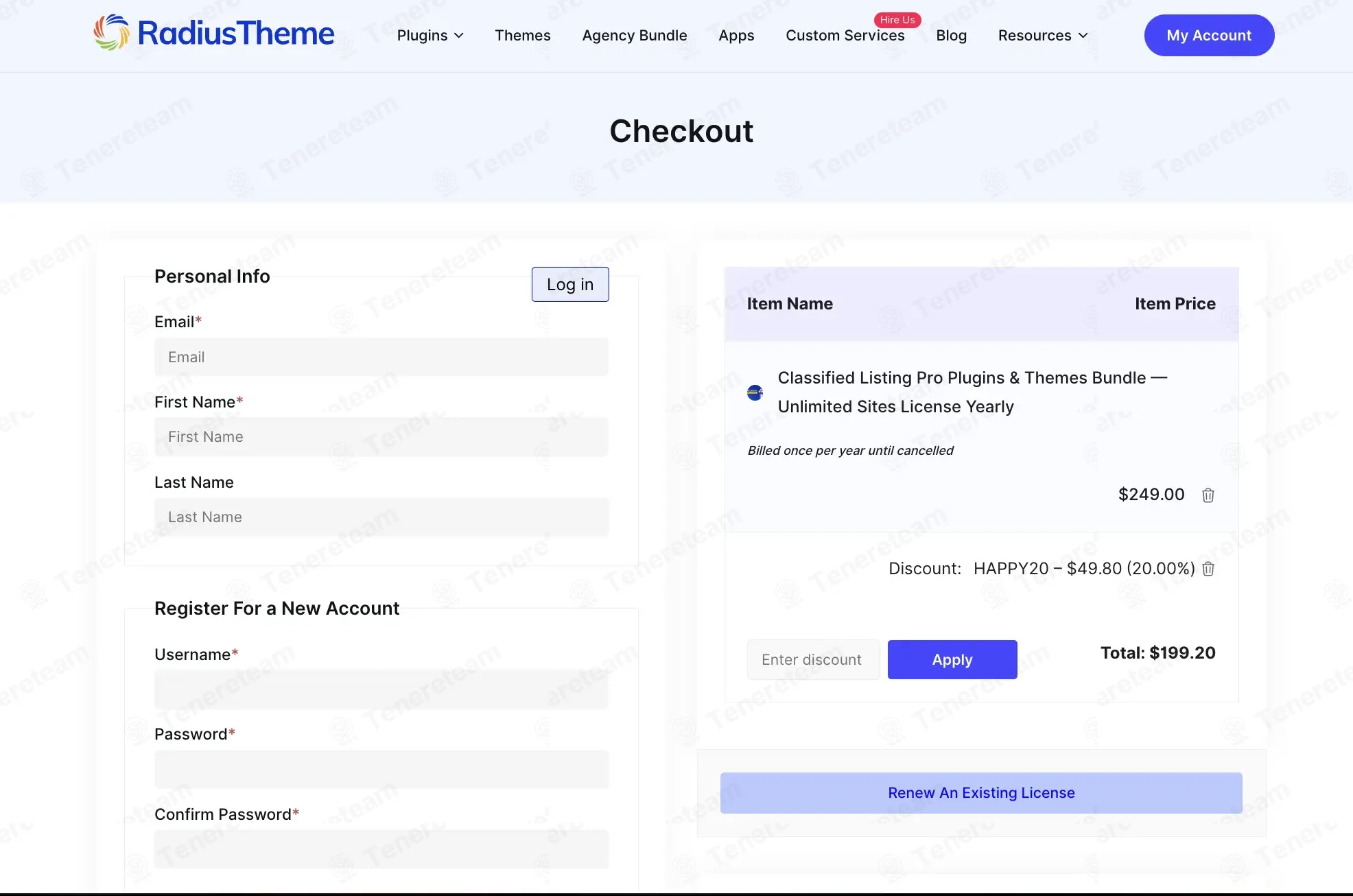Focus the Email input field
Screen dimensions: 1353x896
point(381,357)
